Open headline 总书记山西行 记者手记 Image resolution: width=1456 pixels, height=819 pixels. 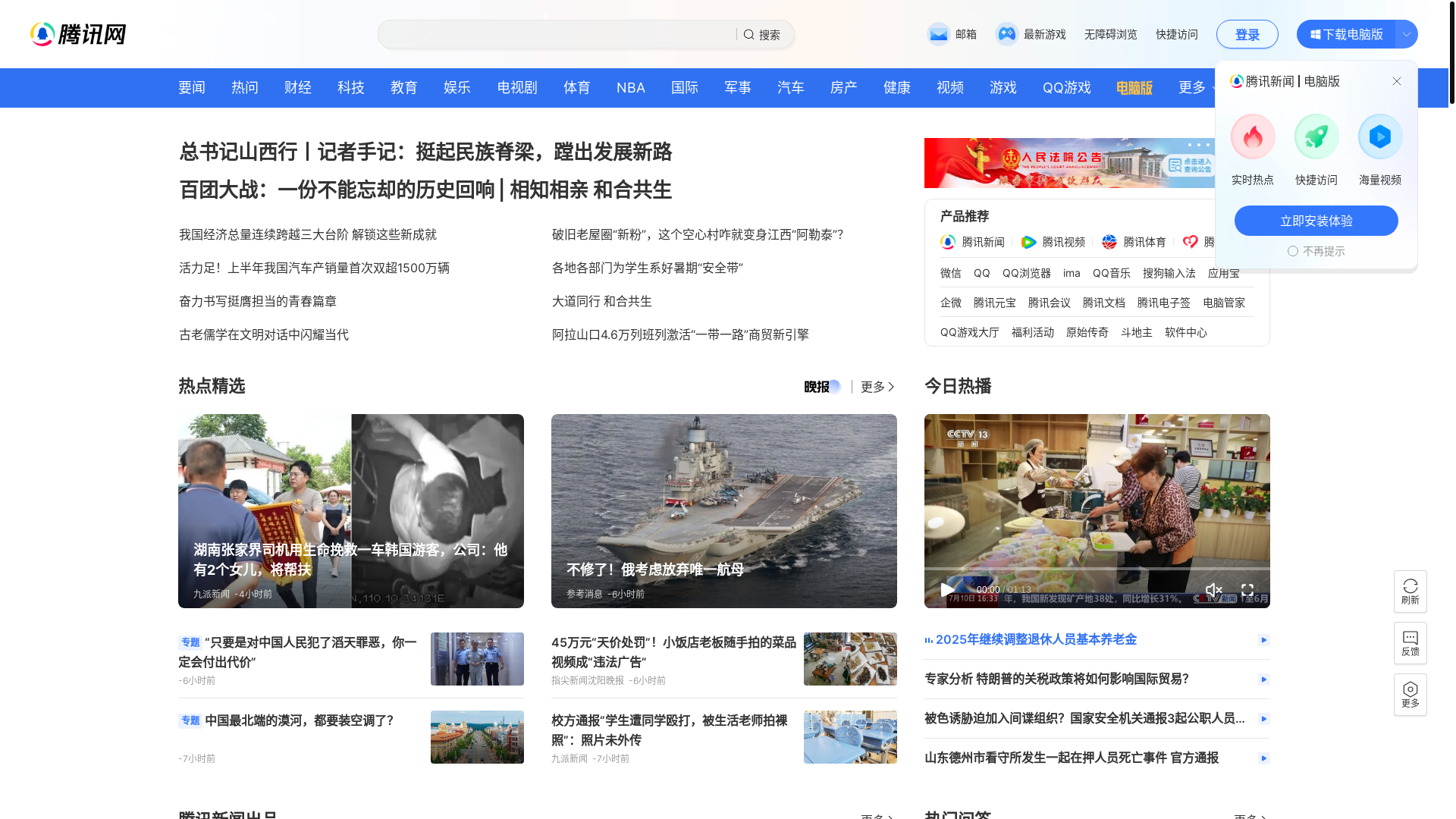pyautogui.click(x=425, y=152)
